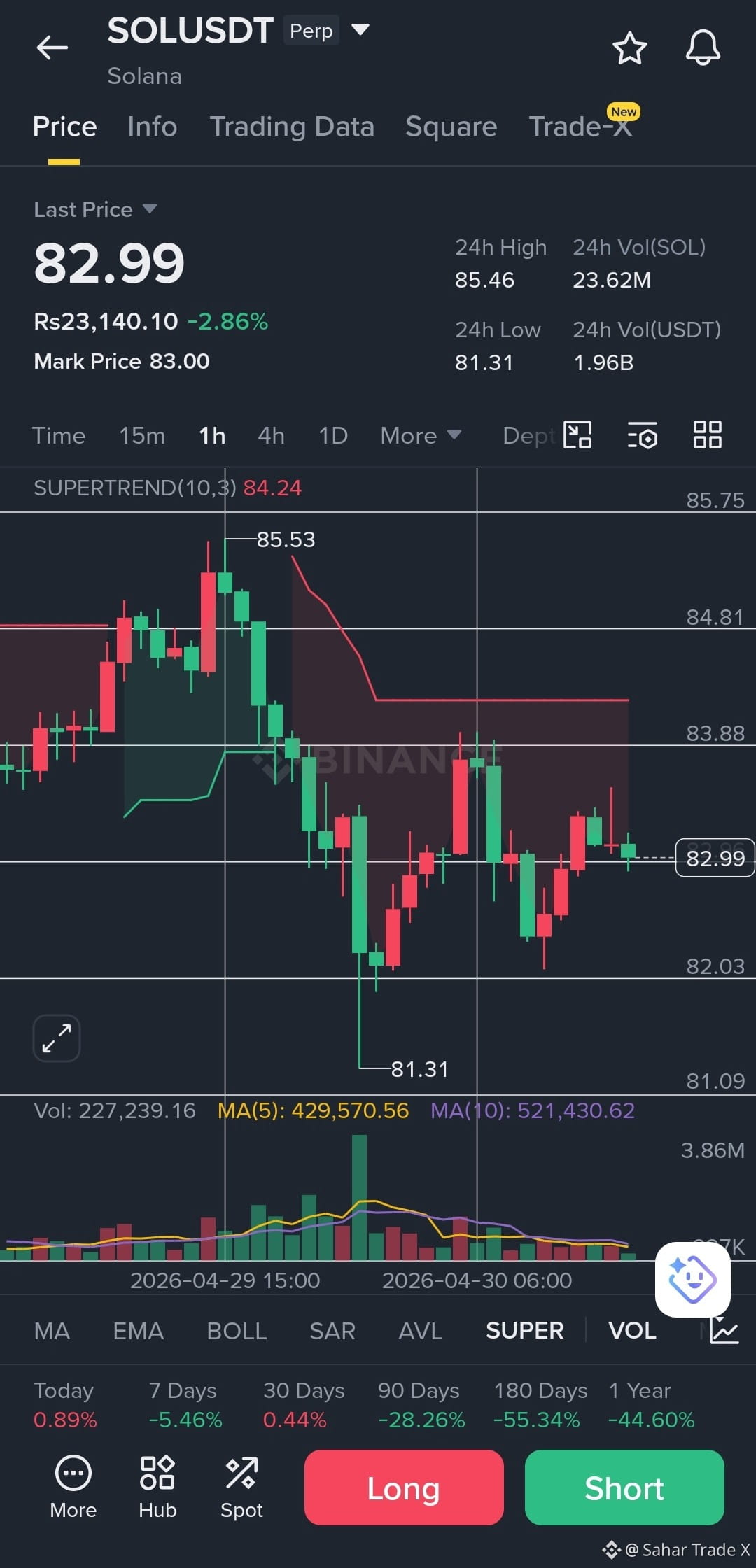Open the chart picture-in-picture icon
Image resolution: width=756 pixels, height=1568 pixels.
tap(577, 435)
